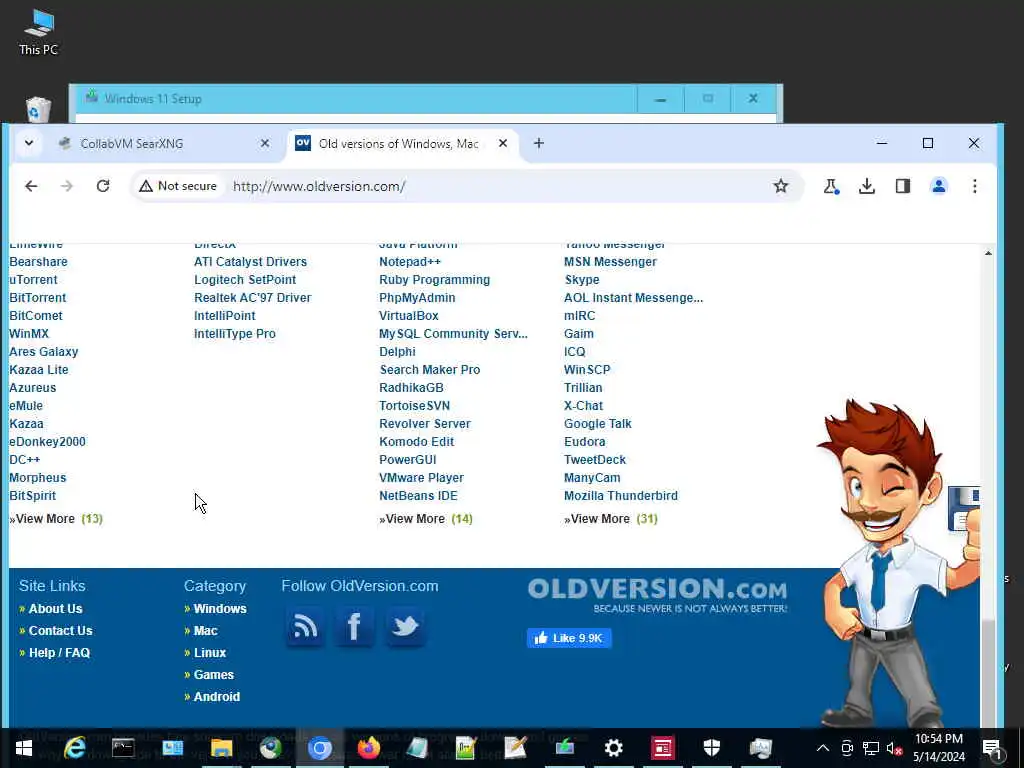Open File Explorer from the taskbar
This screenshot has height=768, width=1024.
pos(221,748)
